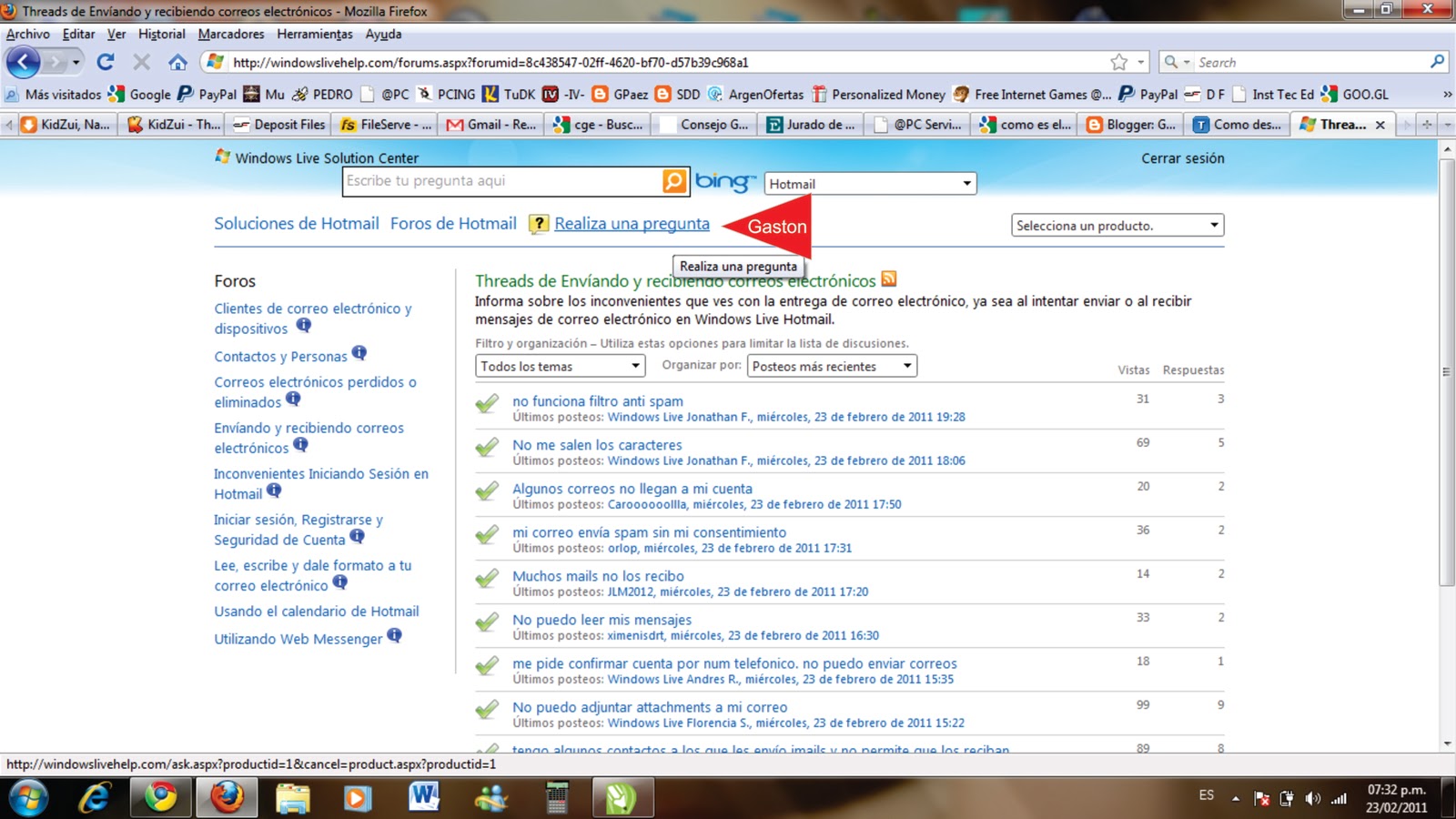Open the Hotmail product dropdown near Bing
Image resolution: width=1456 pixels, height=819 pixels.
(871, 184)
